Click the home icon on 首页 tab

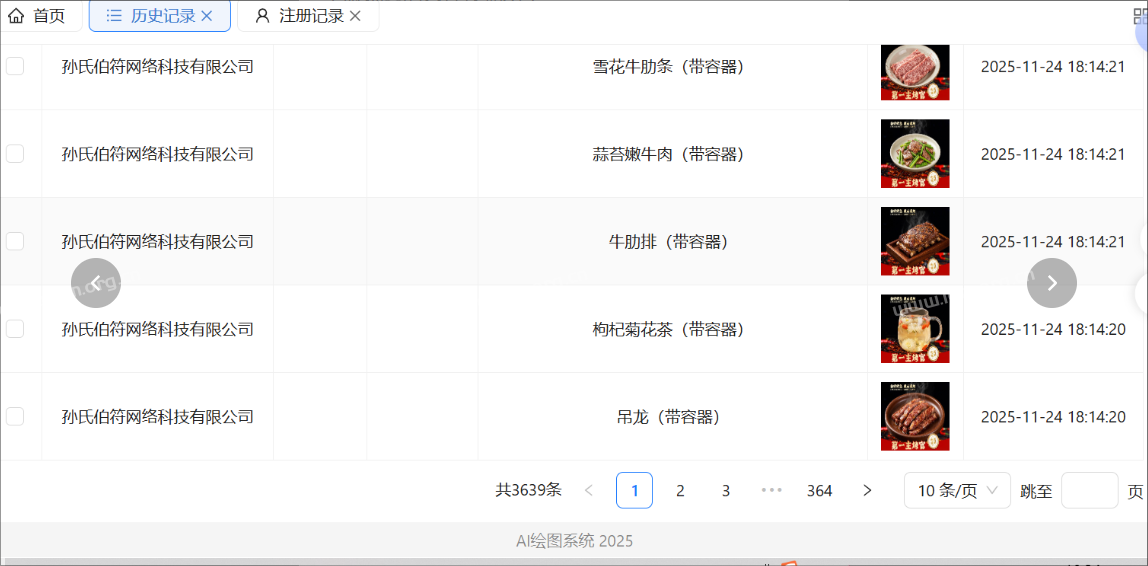click(x=16, y=16)
